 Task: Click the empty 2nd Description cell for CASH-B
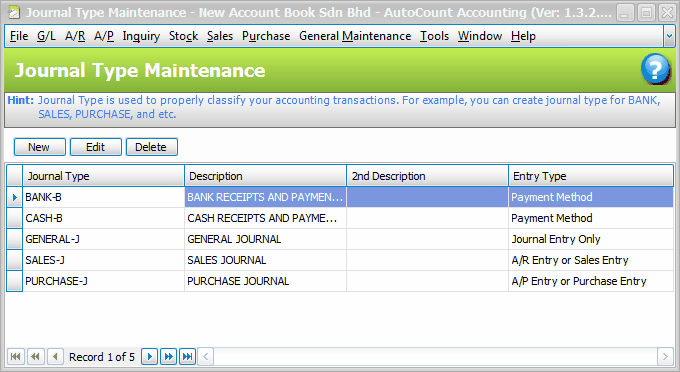pos(427,218)
